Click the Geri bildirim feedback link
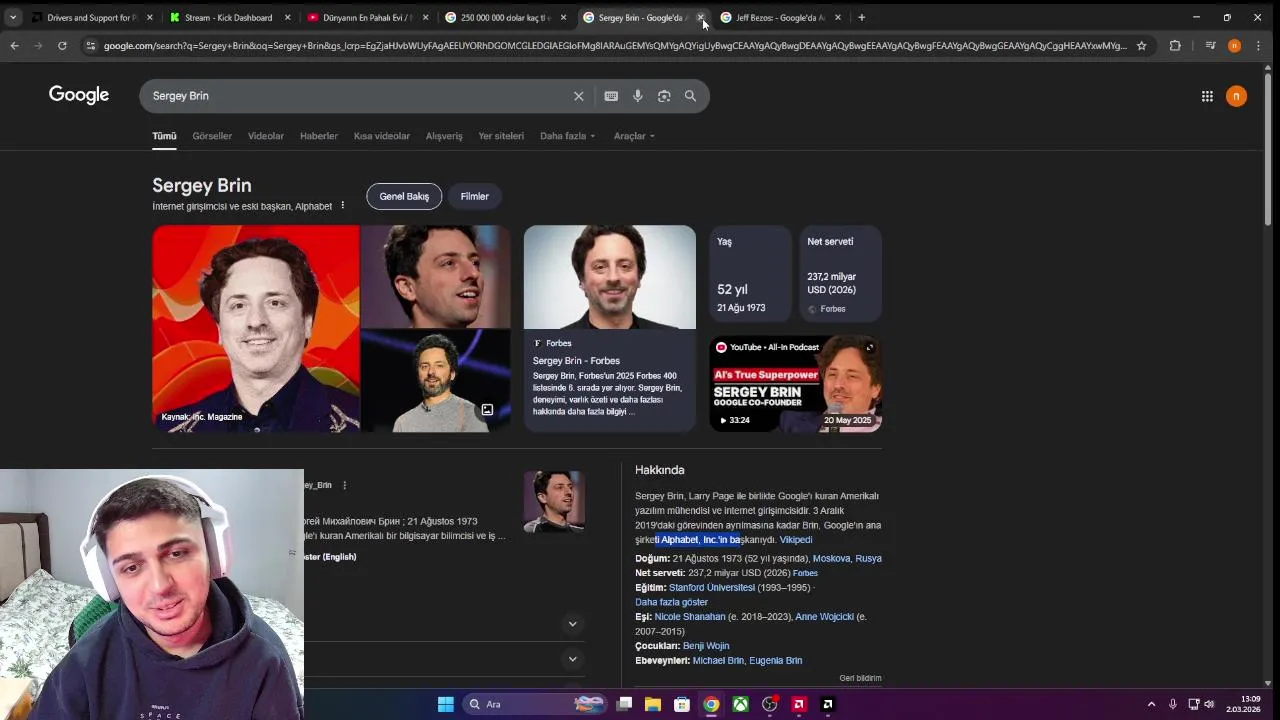The height and width of the screenshot is (720, 1280). 860,678
